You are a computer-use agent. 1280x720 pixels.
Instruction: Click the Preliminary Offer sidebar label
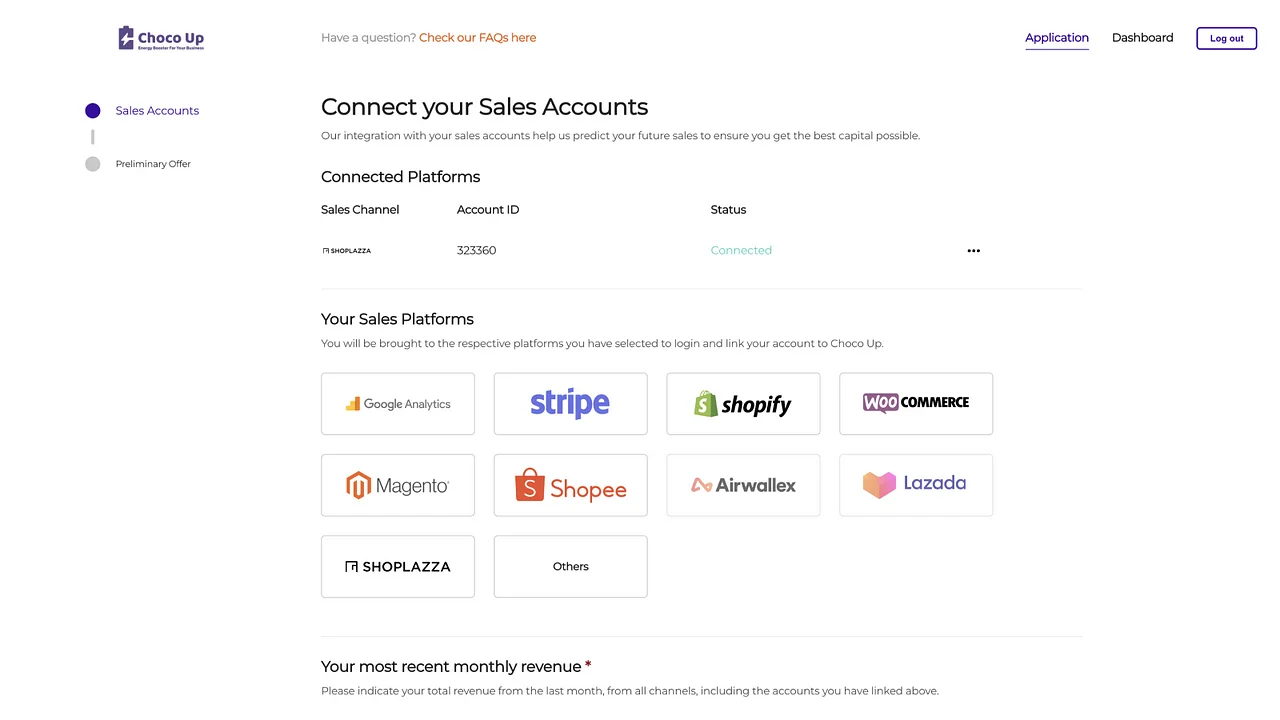coord(153,164)
